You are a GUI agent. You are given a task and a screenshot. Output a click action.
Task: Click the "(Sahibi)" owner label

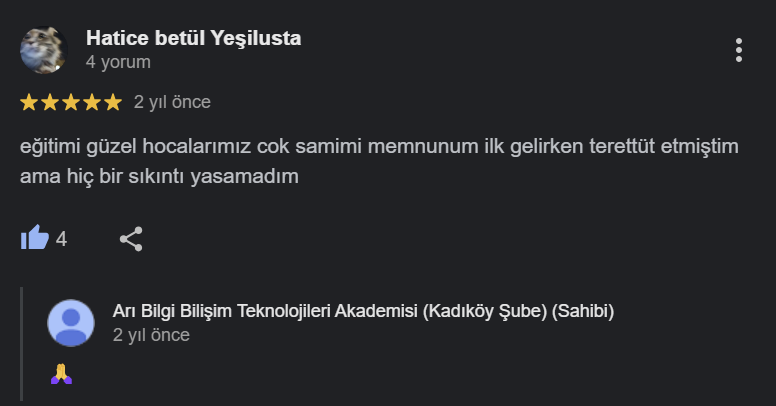pos(583,311)
